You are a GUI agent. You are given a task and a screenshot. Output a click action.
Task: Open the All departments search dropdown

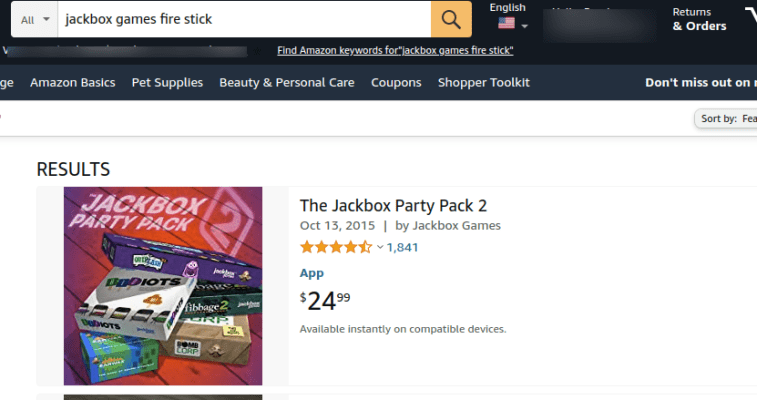point(33,19)
